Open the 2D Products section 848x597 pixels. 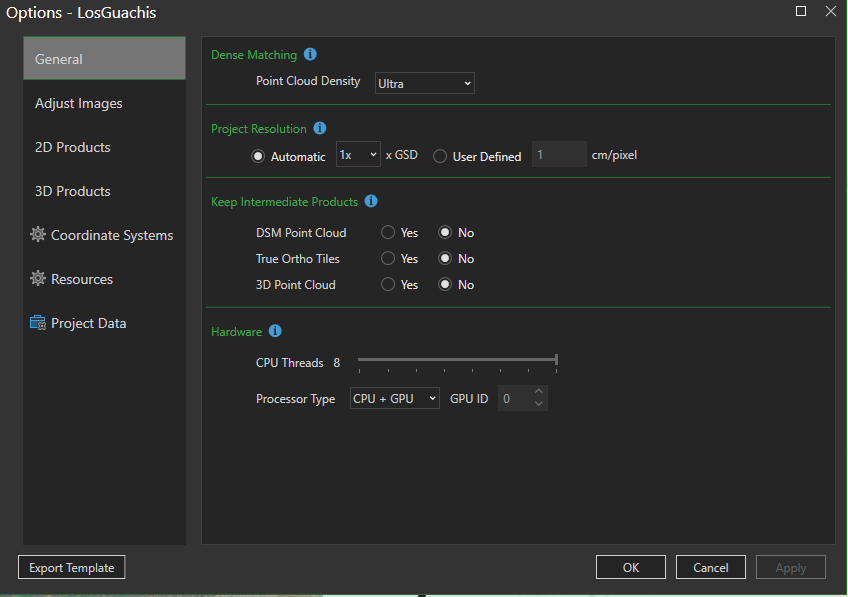[104, 147]
